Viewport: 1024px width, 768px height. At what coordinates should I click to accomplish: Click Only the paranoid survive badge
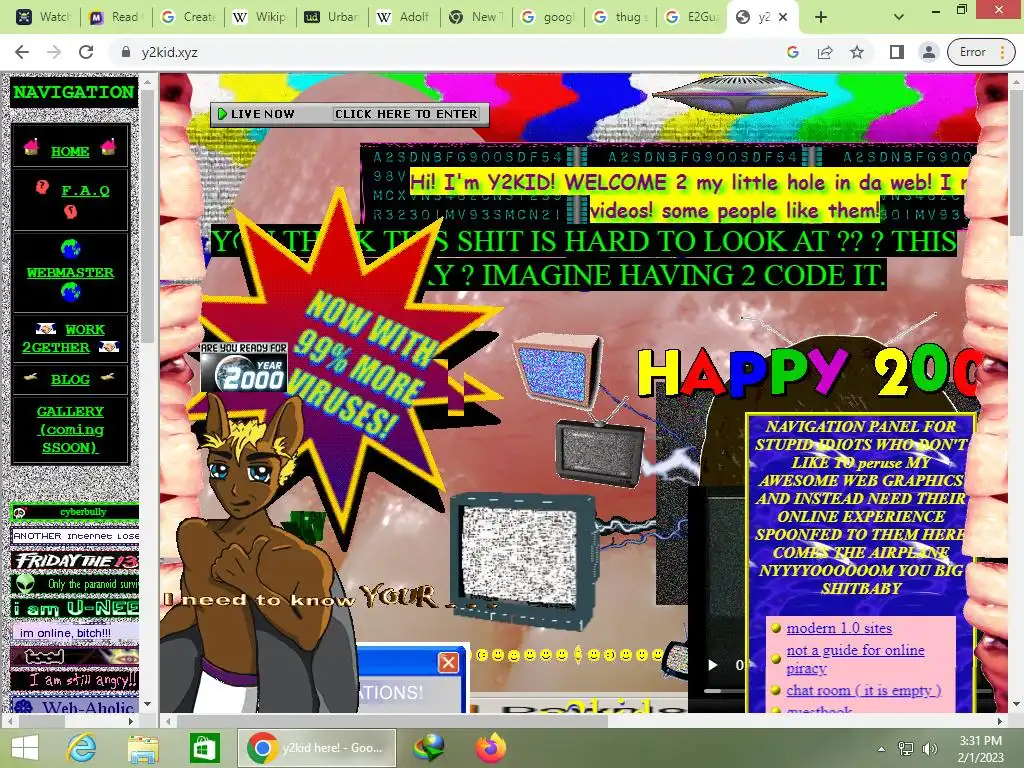coord(74,584)
